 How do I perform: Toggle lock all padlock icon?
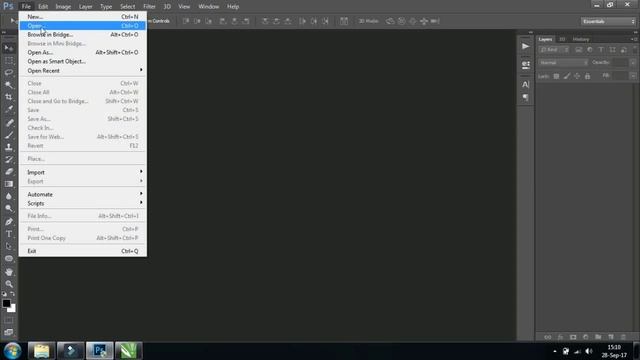coord(587,76)
